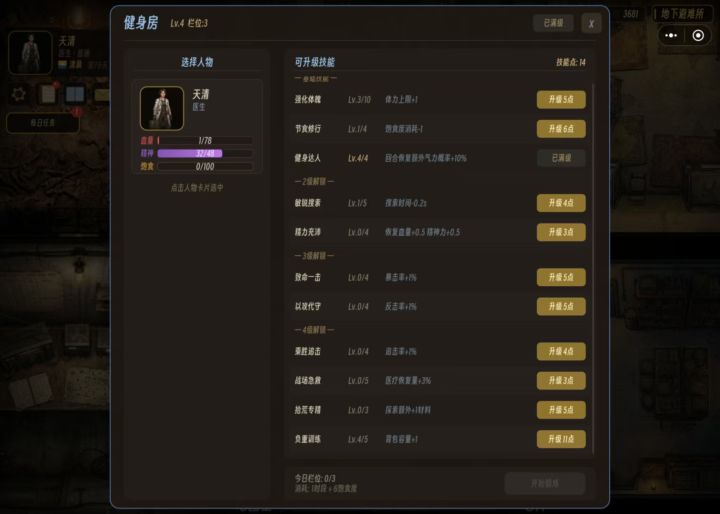Upgrade 以攻代守 skill for 5 points
This screenshot has height=514, width=720.
coord(561,306)
